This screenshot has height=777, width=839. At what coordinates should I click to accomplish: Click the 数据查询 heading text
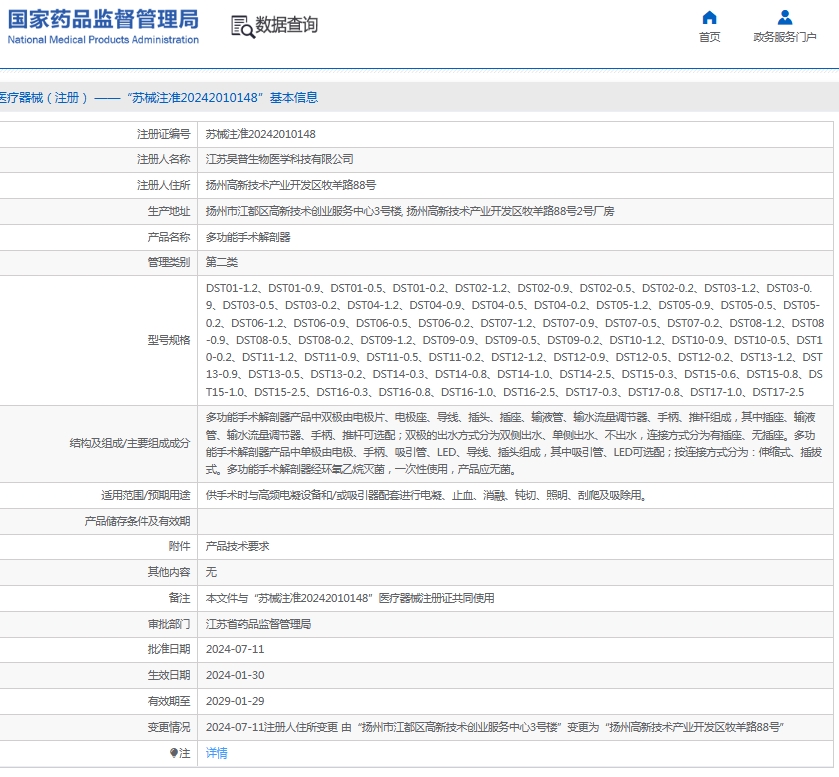(x=286, y=25)
